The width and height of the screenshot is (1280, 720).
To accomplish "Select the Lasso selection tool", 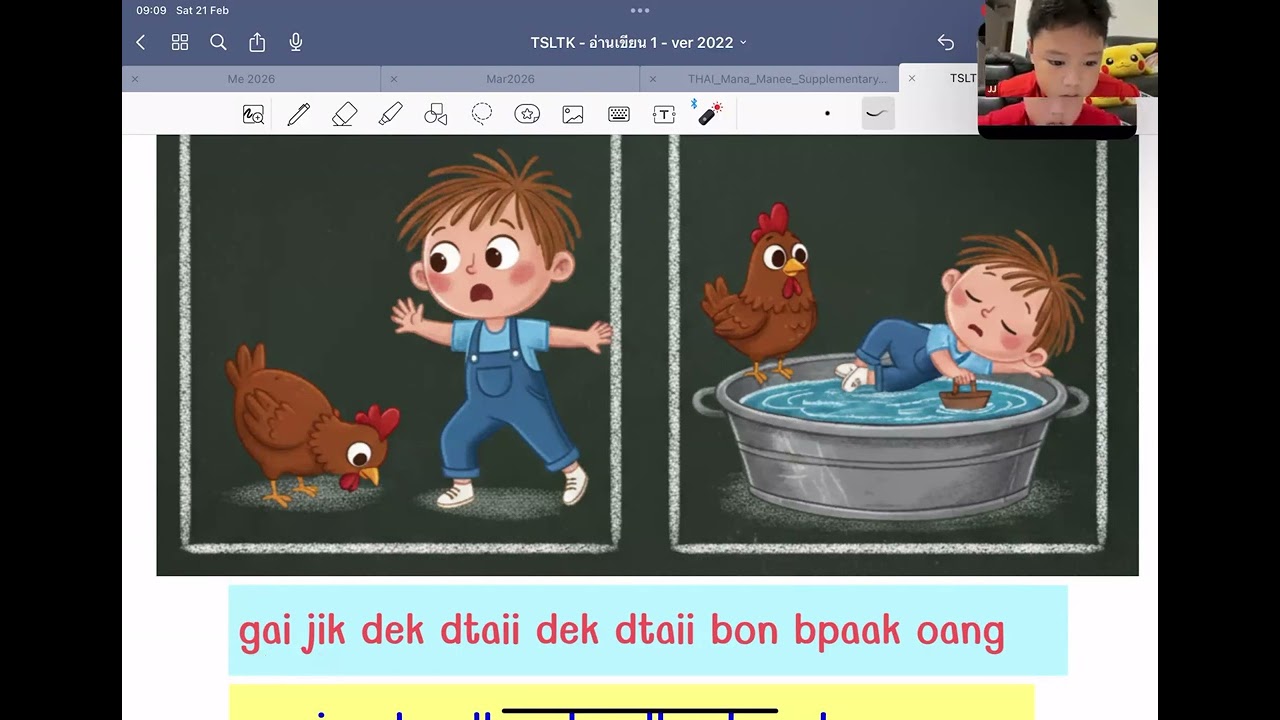I will click(x=482, y=114).
